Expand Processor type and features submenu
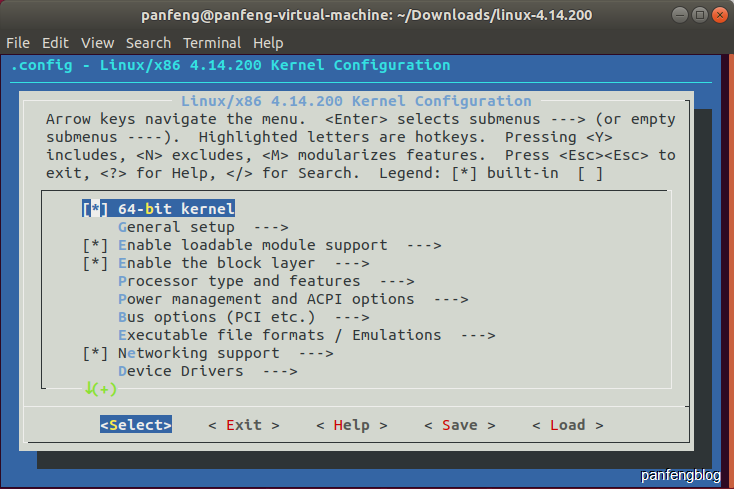734x489 pixels. pyautogui.click(x=266, y=281)
